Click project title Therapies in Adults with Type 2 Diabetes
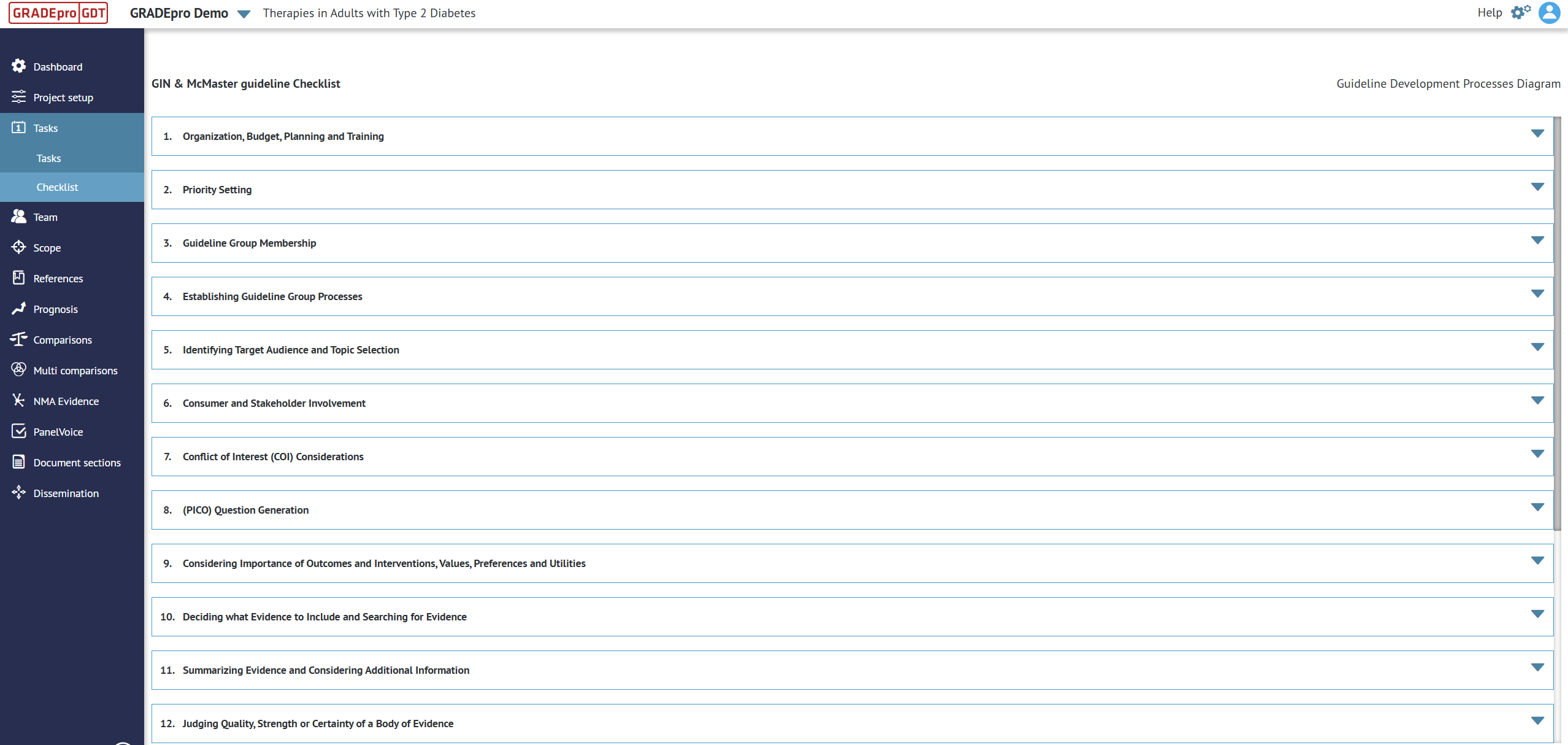 [369, 13]
